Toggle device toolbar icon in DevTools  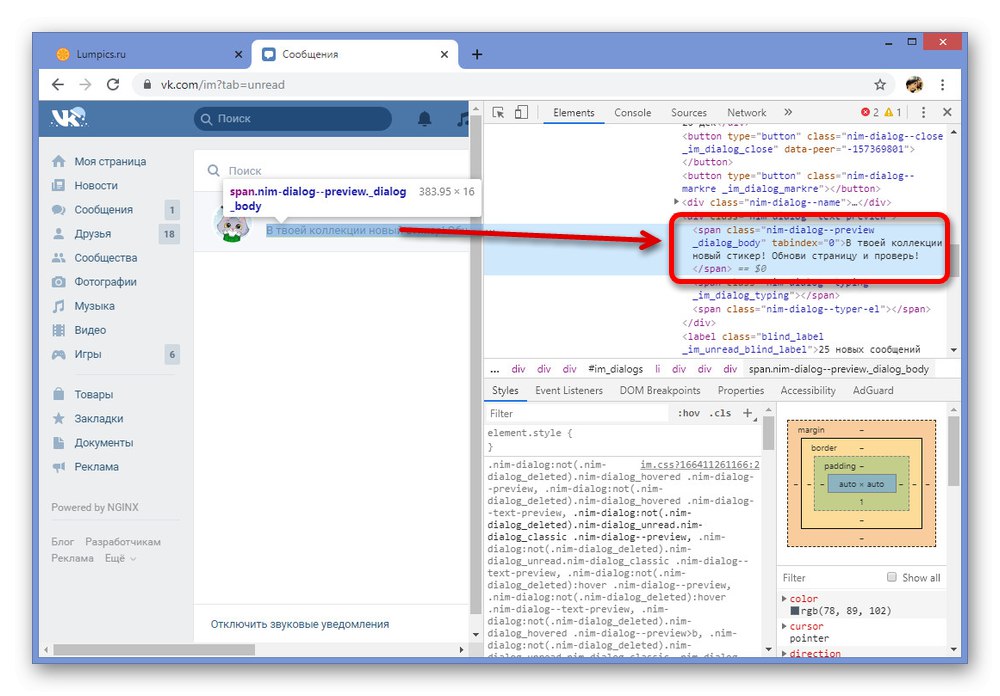point(521,112)
